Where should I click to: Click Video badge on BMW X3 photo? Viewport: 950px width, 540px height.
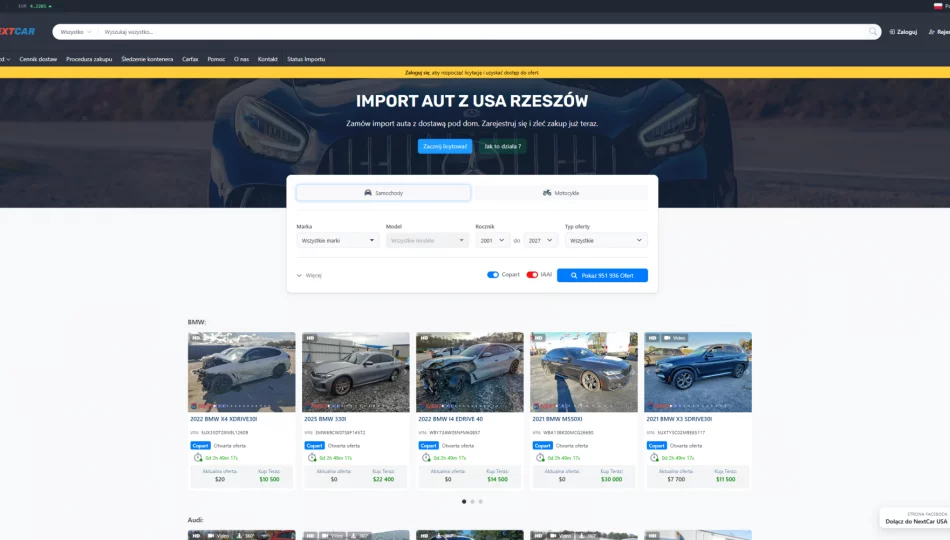[x=675, y=338]
